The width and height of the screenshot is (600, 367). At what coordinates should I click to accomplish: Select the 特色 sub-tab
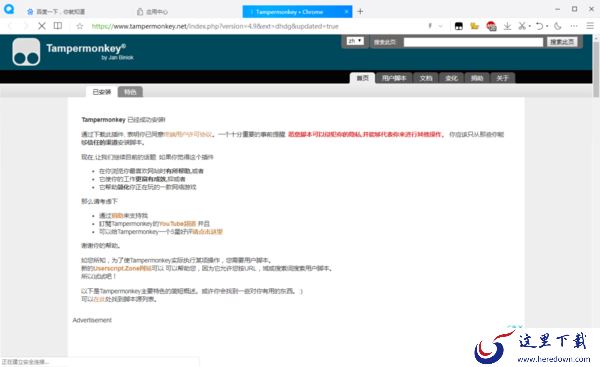[x=130, y=92]
